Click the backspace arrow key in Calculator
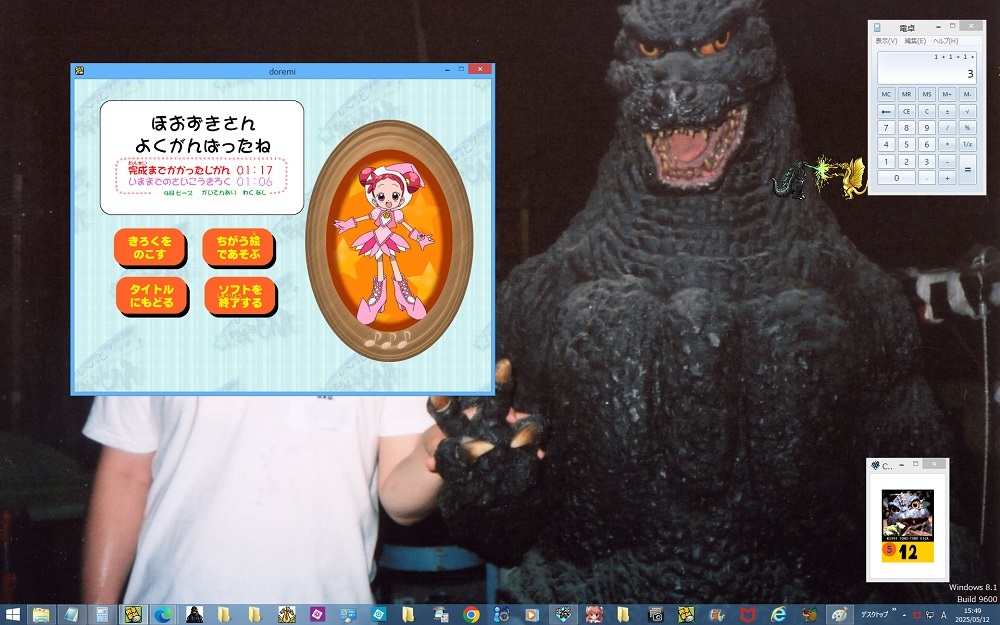Viewport: 1000px width, 625px height. point(886,111)
